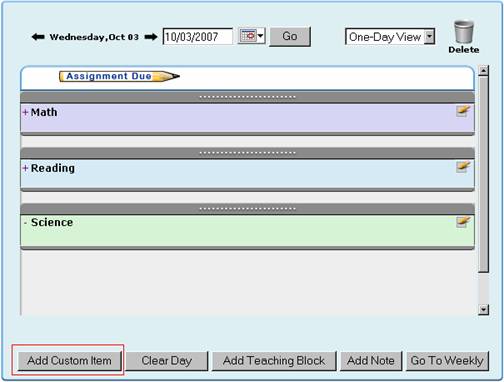Click the Science block drag handle bar
Screen dimensions: 504x382
pyautogui.click(x=247, y=209)
